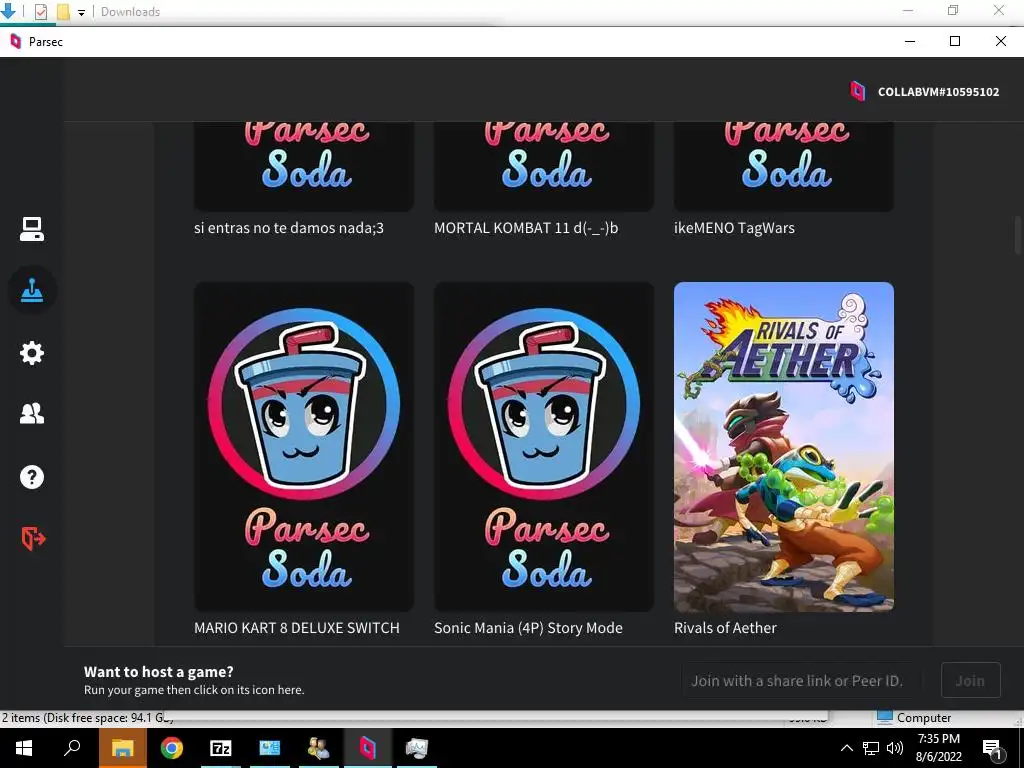
Task: Open the taskbar clock showing 7:35 PM
Action: [938, 748]
